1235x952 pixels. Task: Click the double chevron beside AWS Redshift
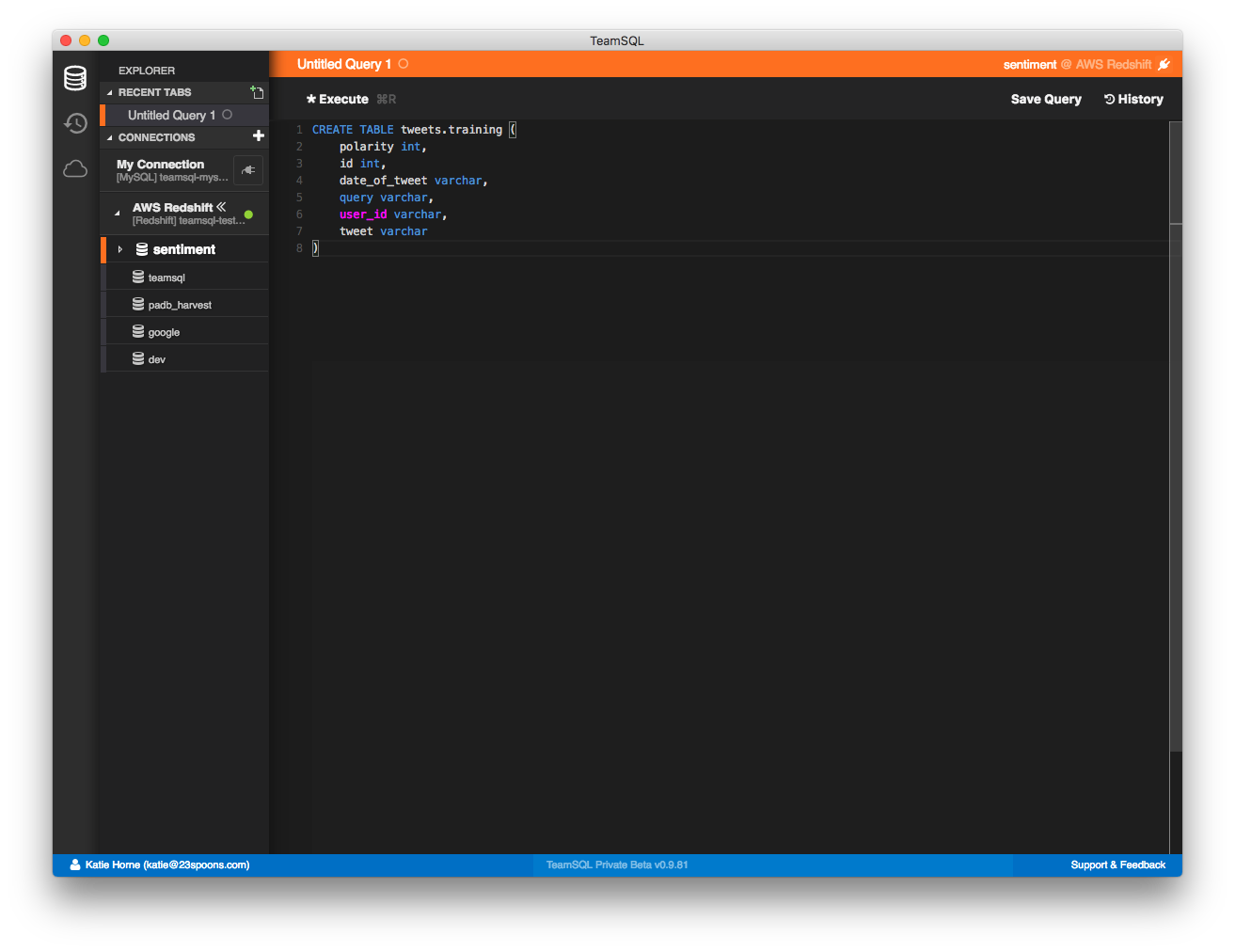click(x=221, y=207)
